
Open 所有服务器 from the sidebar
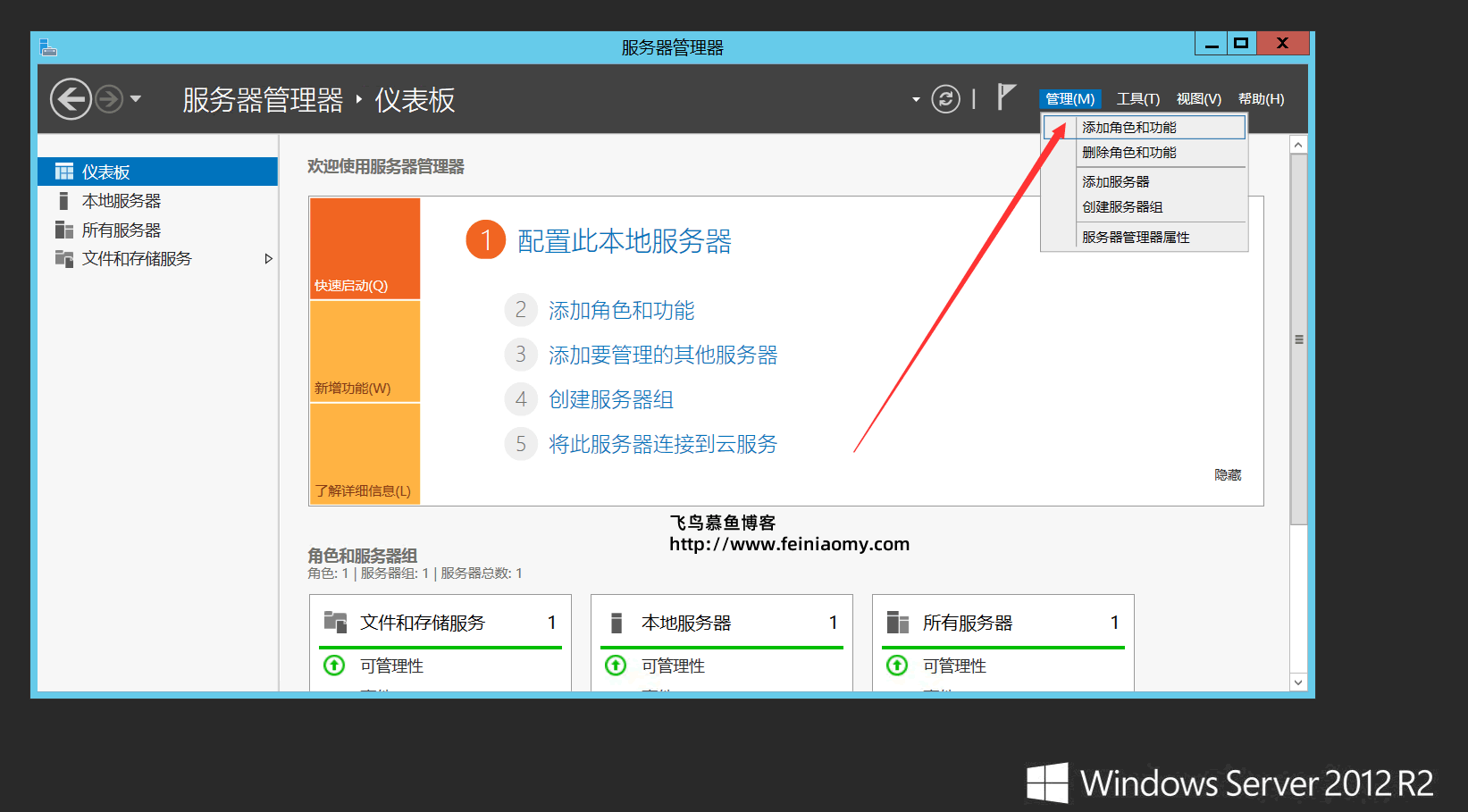pos(63,230)
